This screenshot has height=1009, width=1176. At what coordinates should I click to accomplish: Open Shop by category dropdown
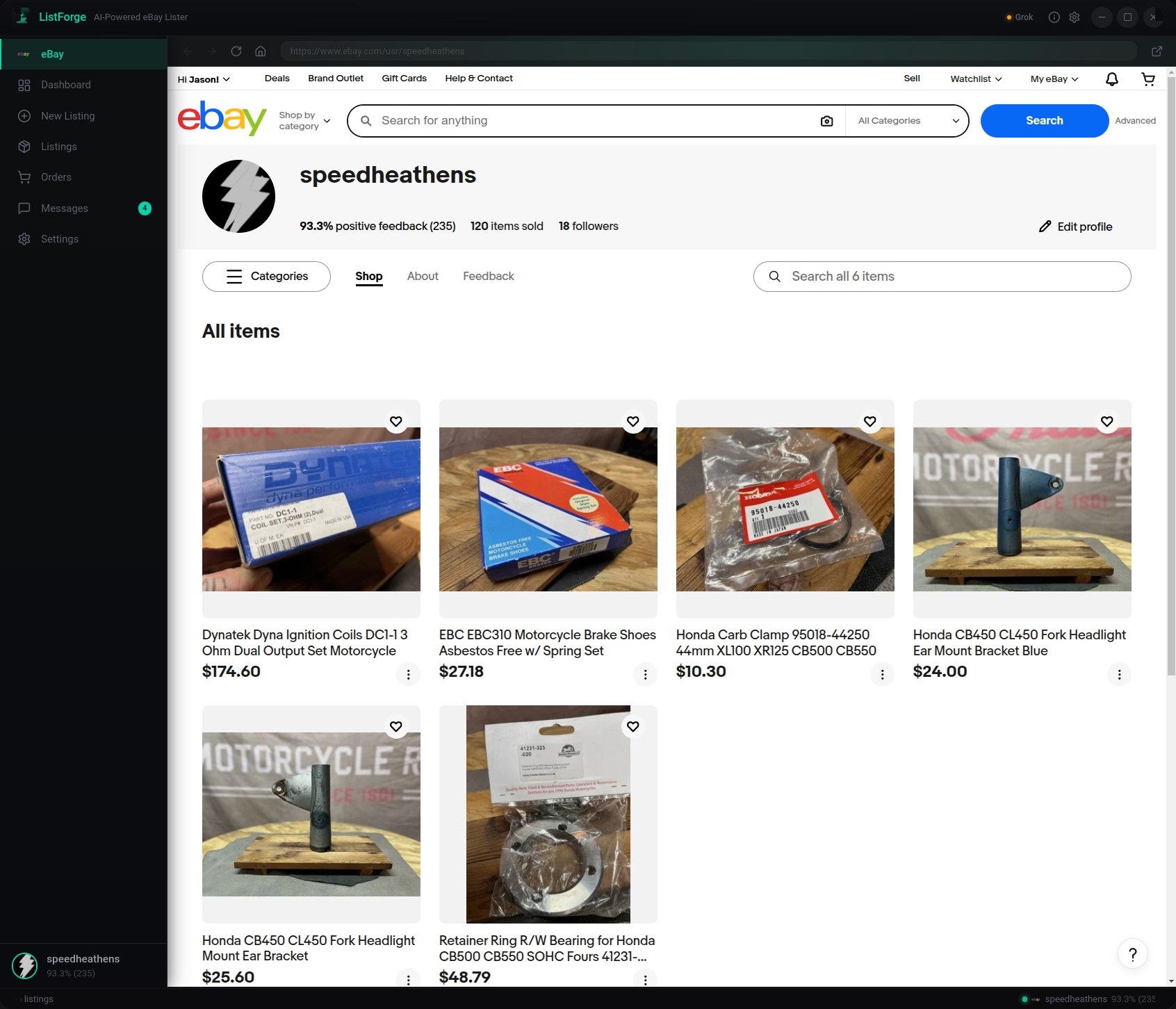click(304, 121)
